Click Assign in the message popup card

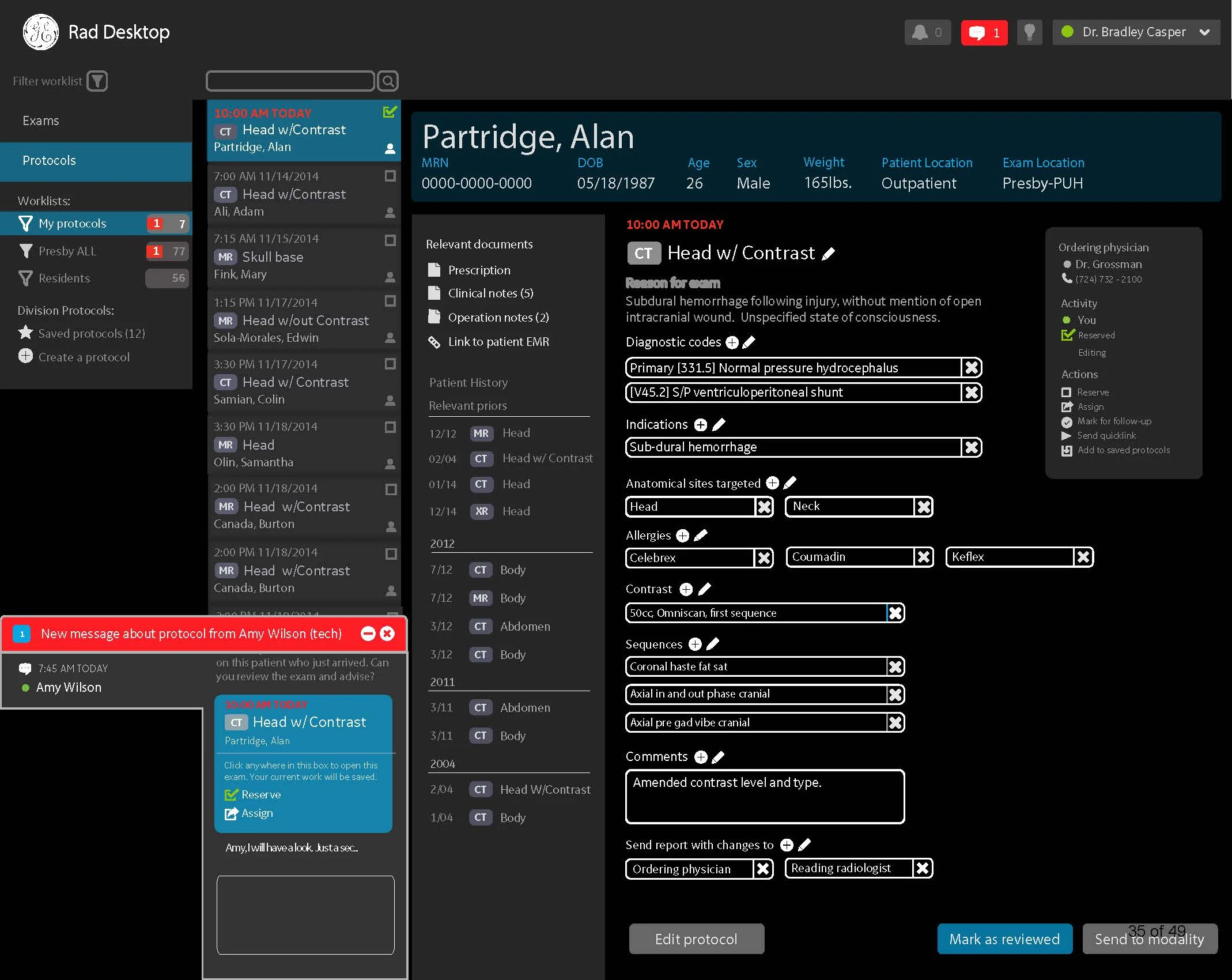(x=249, y=813)
